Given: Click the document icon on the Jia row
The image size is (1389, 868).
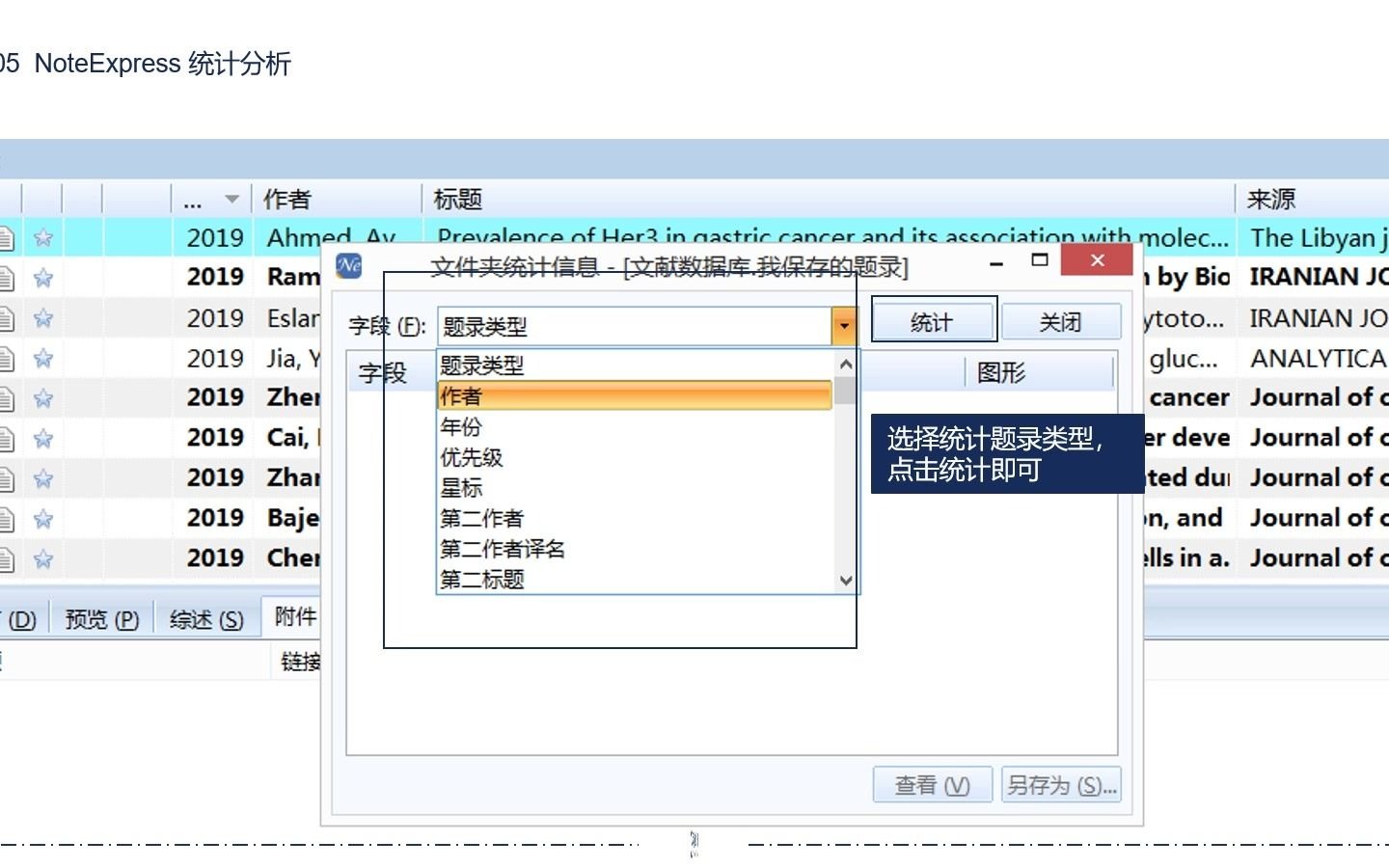Looking at the screenshot, I should tap(7, 359).
